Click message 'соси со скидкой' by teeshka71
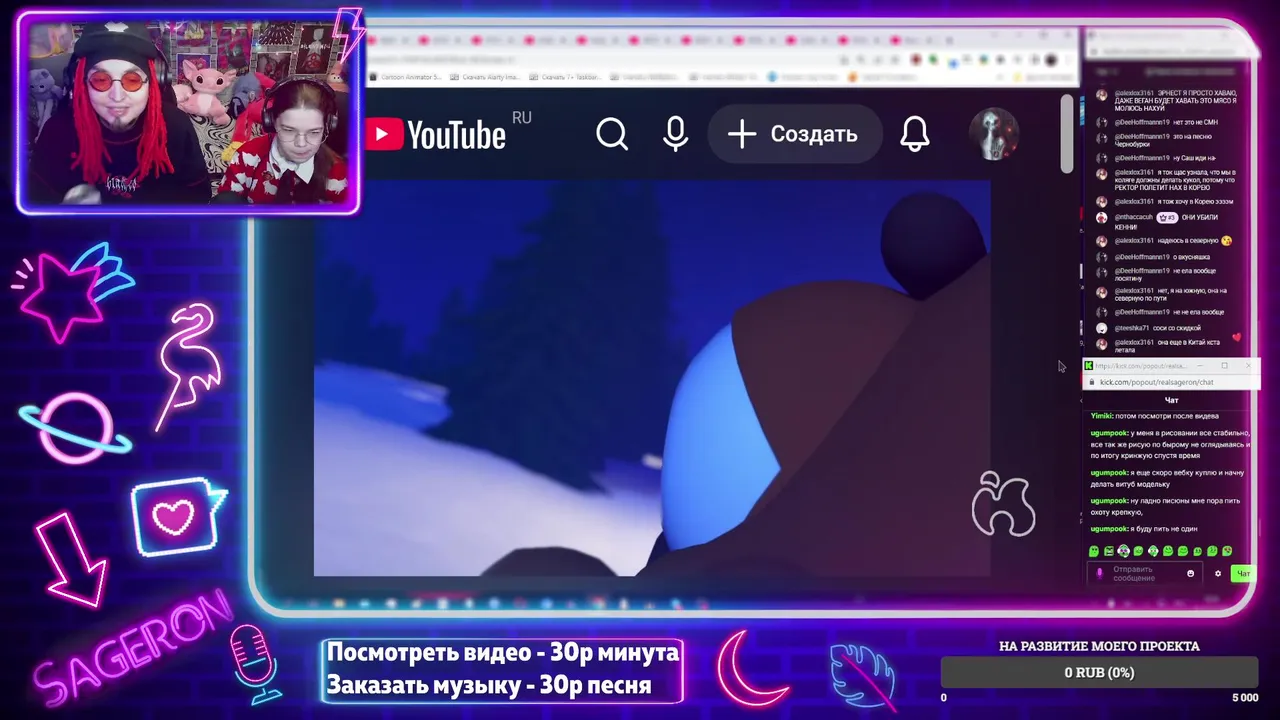Screen dimensions: 1280x720 (1177, 328)
